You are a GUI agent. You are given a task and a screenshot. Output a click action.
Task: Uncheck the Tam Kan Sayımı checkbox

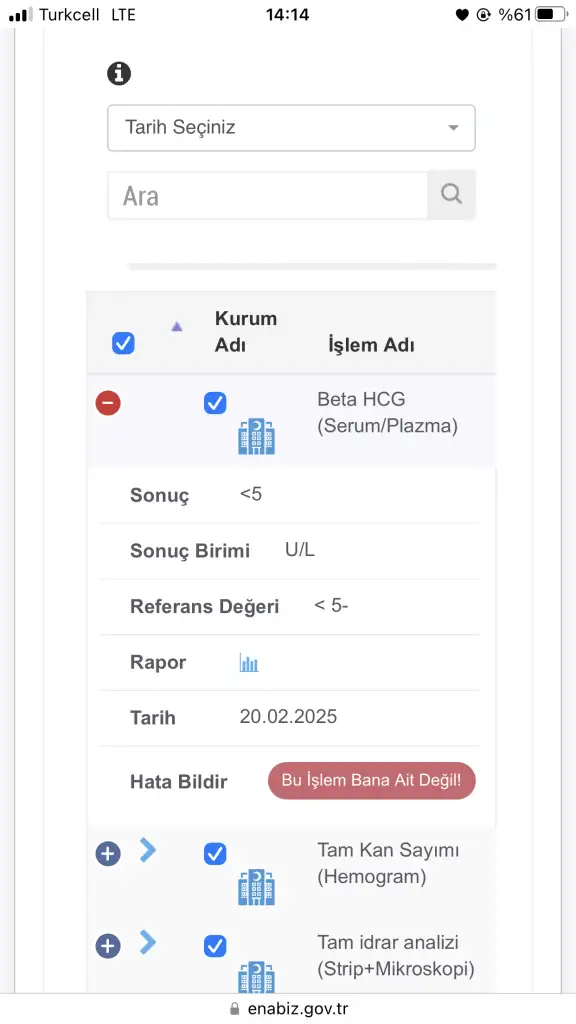216,854
